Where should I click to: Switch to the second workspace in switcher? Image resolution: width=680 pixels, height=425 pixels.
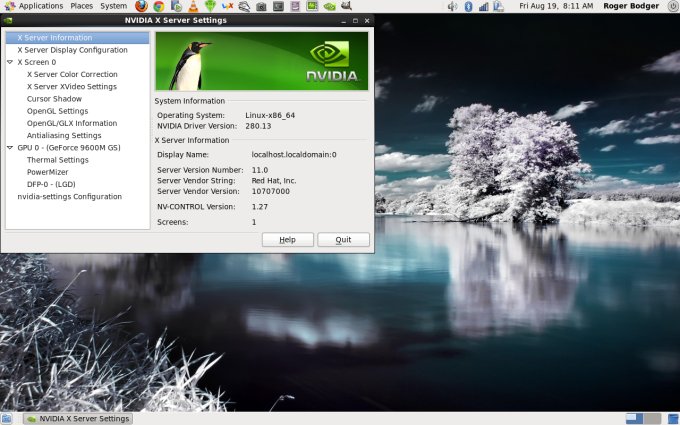pyautogui.click(x=652, y=418)
